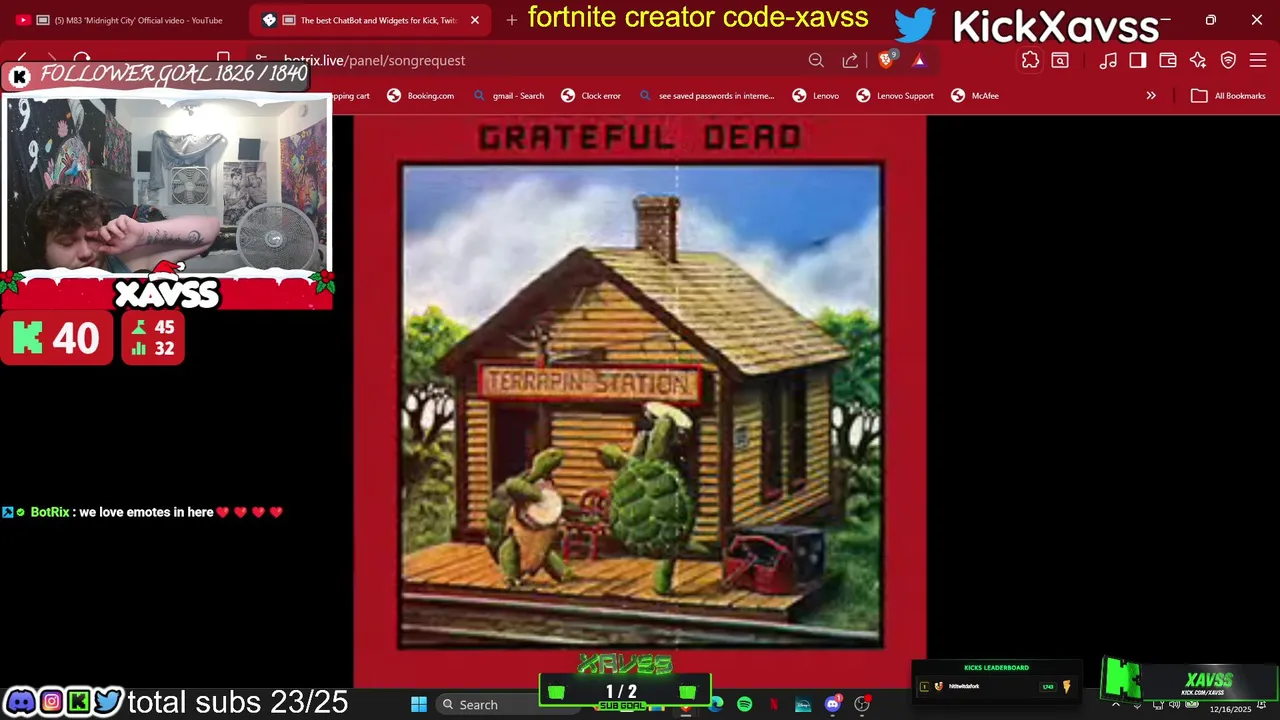Click the Grateful Dead Terrapin Station album art
The width and height of the screenshot is (1280, 720).
640,400
